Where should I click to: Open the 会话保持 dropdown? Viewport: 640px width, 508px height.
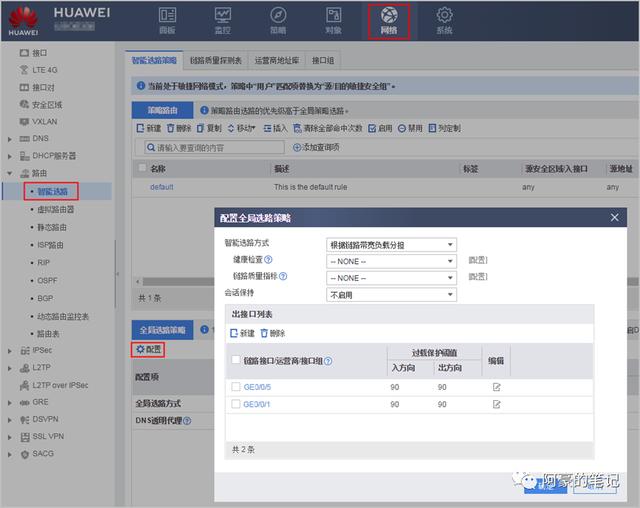pyautogui.click(x=391, y=295)
